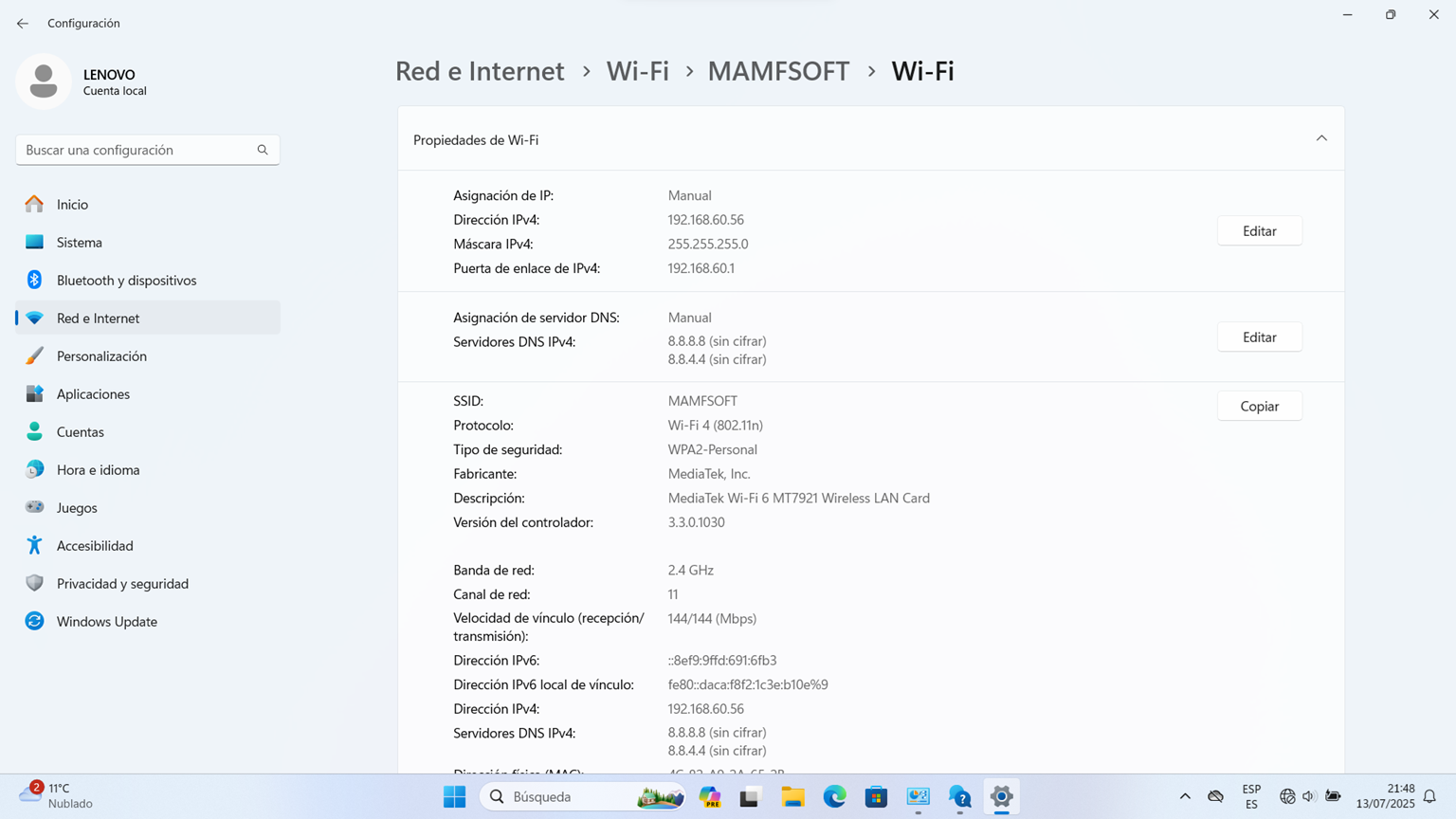This screenshot has width=1456, height=819.
Task: Select the Privacidad y seguridad shield icon
Action: [x=34, y=583]
